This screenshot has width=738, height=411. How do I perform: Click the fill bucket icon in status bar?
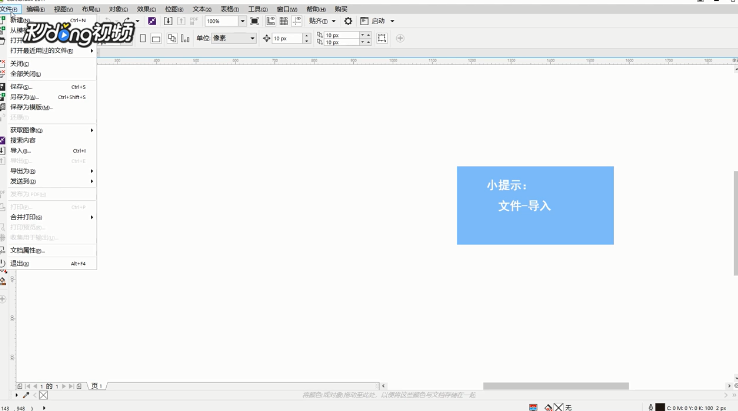[548, 408]
